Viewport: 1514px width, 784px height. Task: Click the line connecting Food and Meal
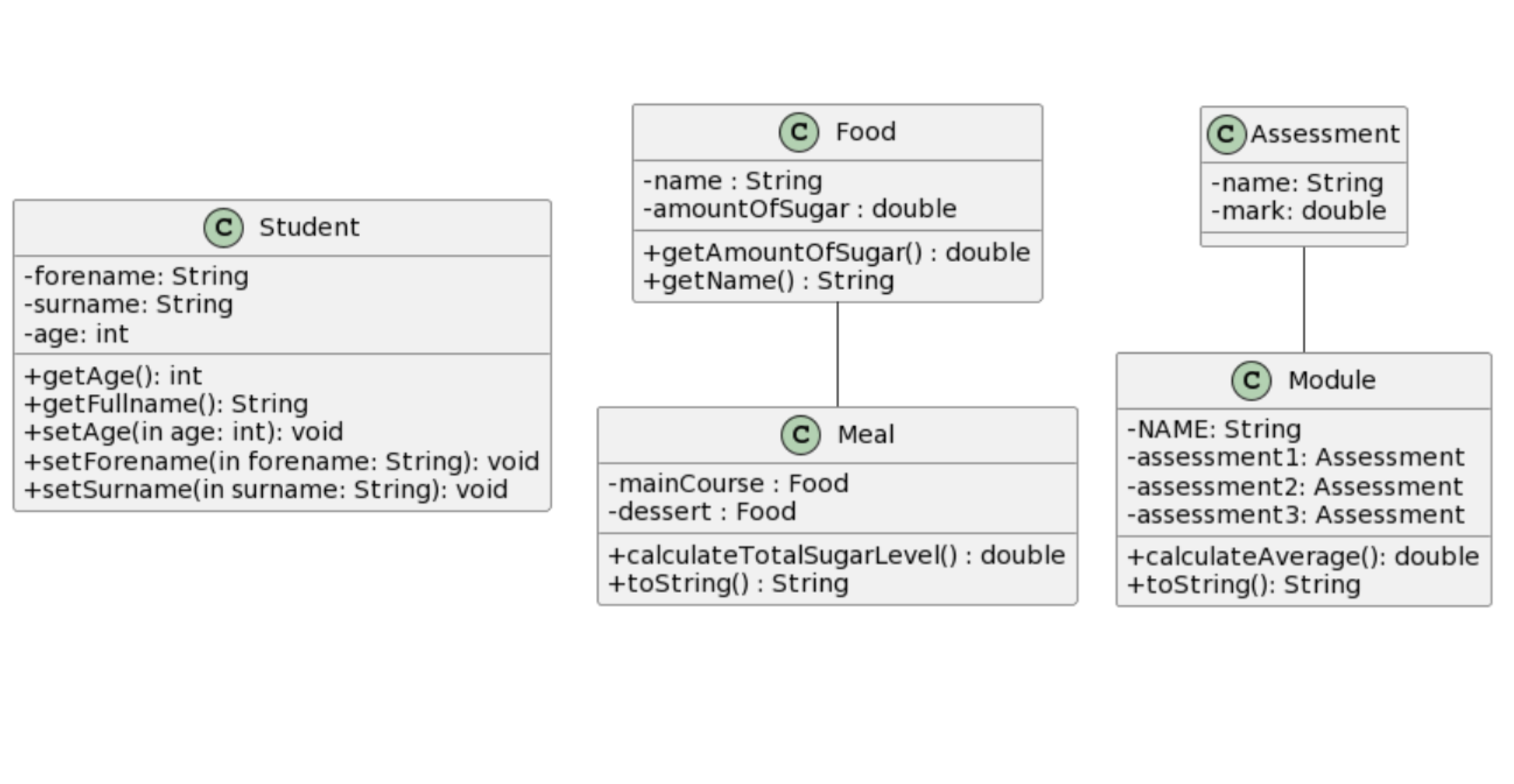(x=838, y=354)
